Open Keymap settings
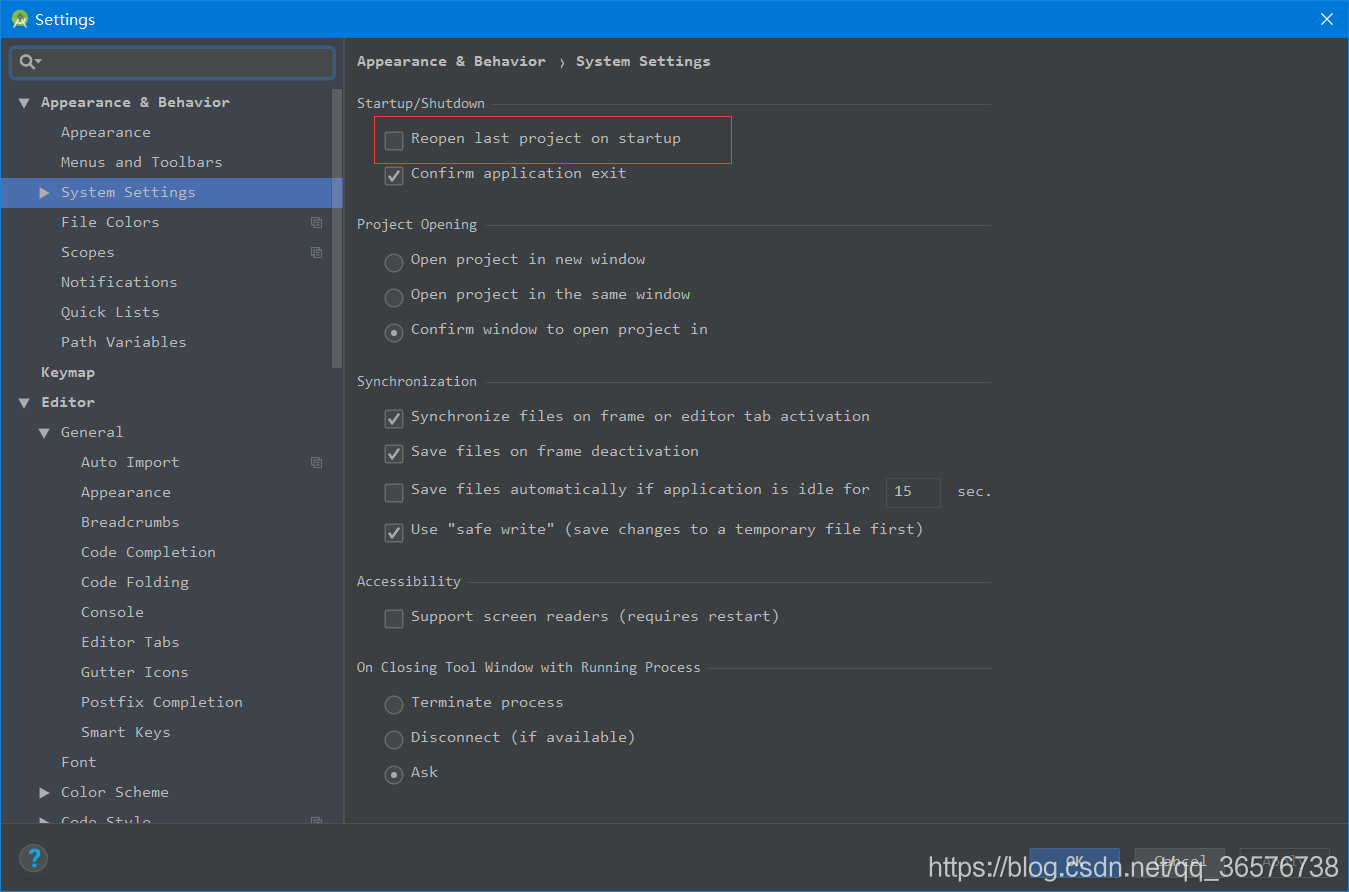The width and height of the screenshot is (1349, 892). click(68, 372)
